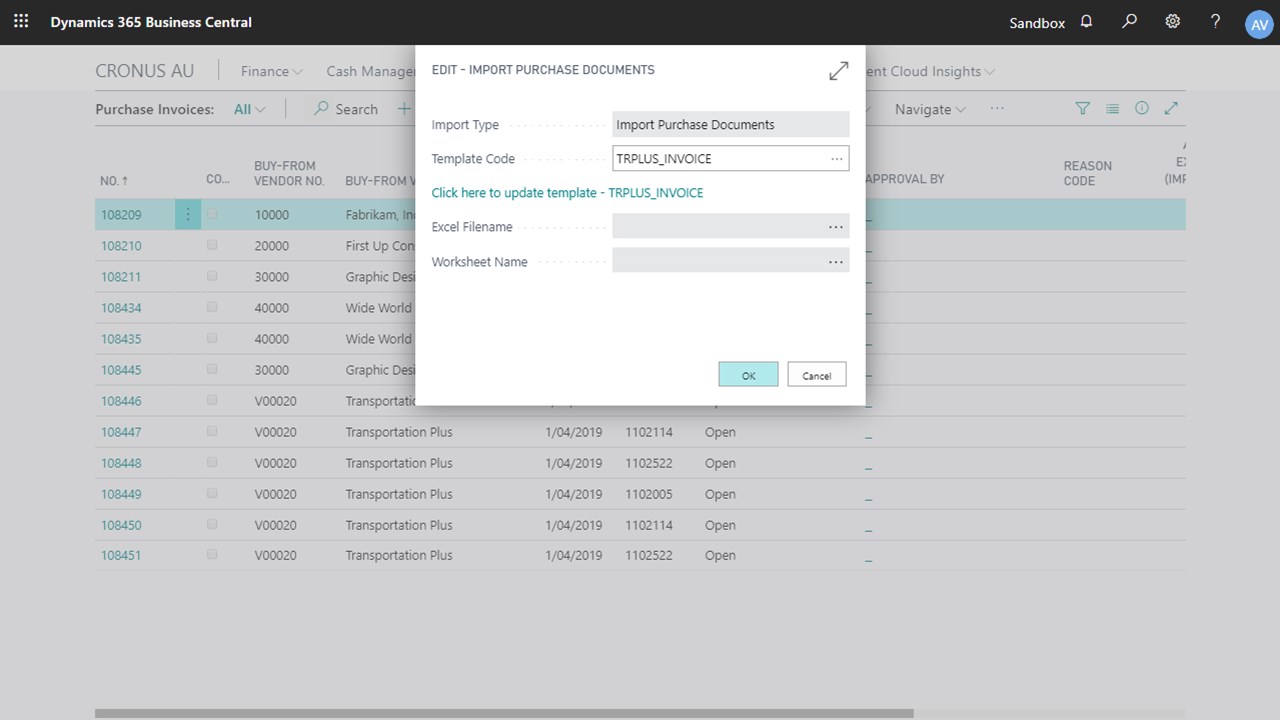
Task: Open the settings gear icon
Action: point(1173,21)
